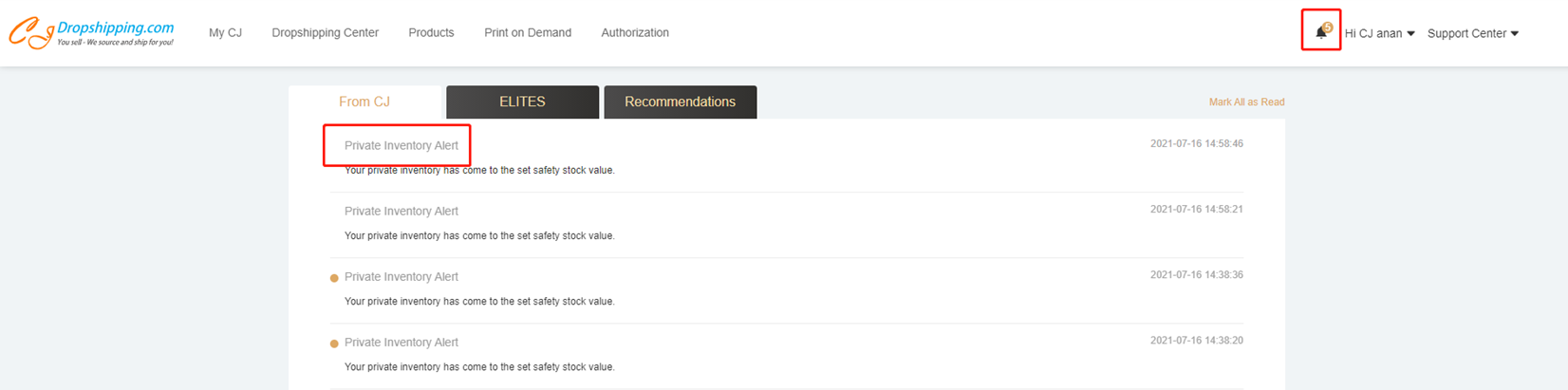Click Mark All as Read link
The image size is (1568, 390).
(x=1246, y=102)
